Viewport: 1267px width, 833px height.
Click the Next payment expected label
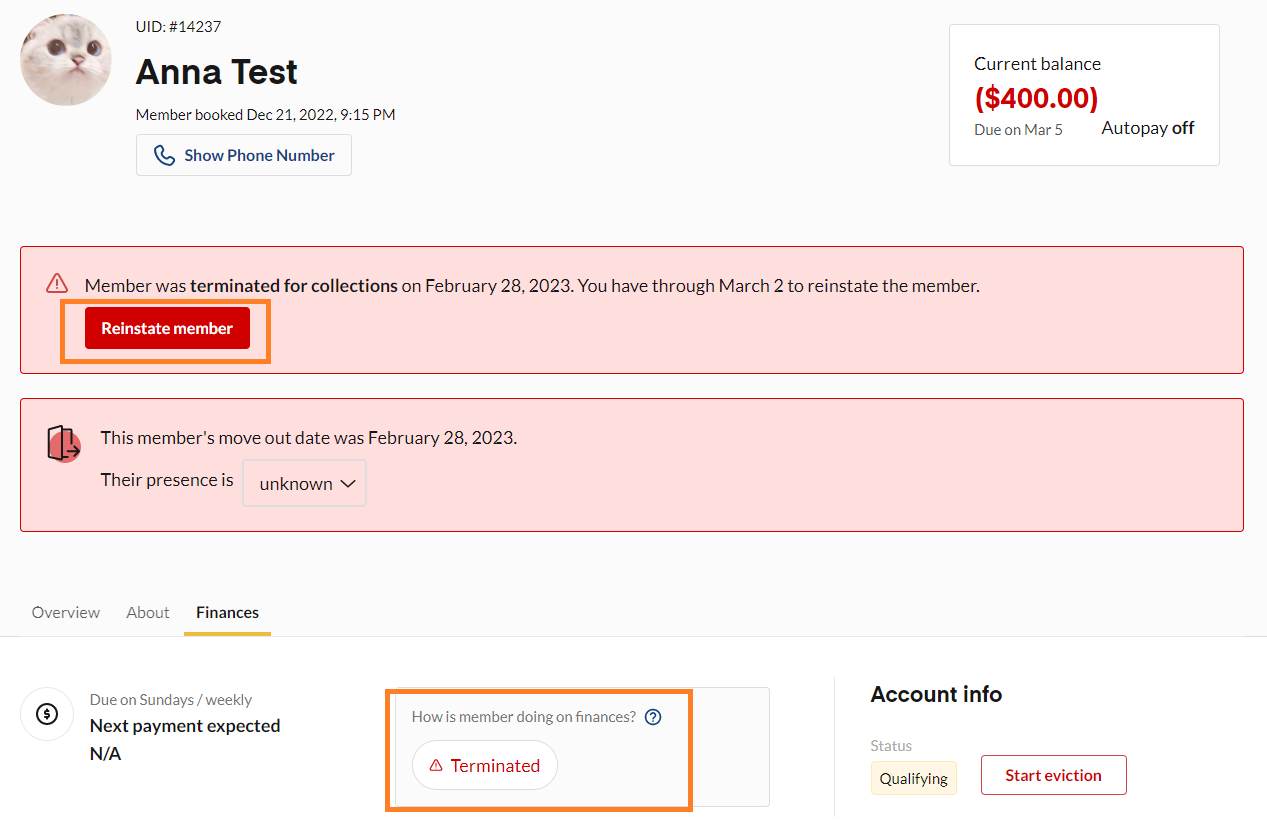coord(185,726)
